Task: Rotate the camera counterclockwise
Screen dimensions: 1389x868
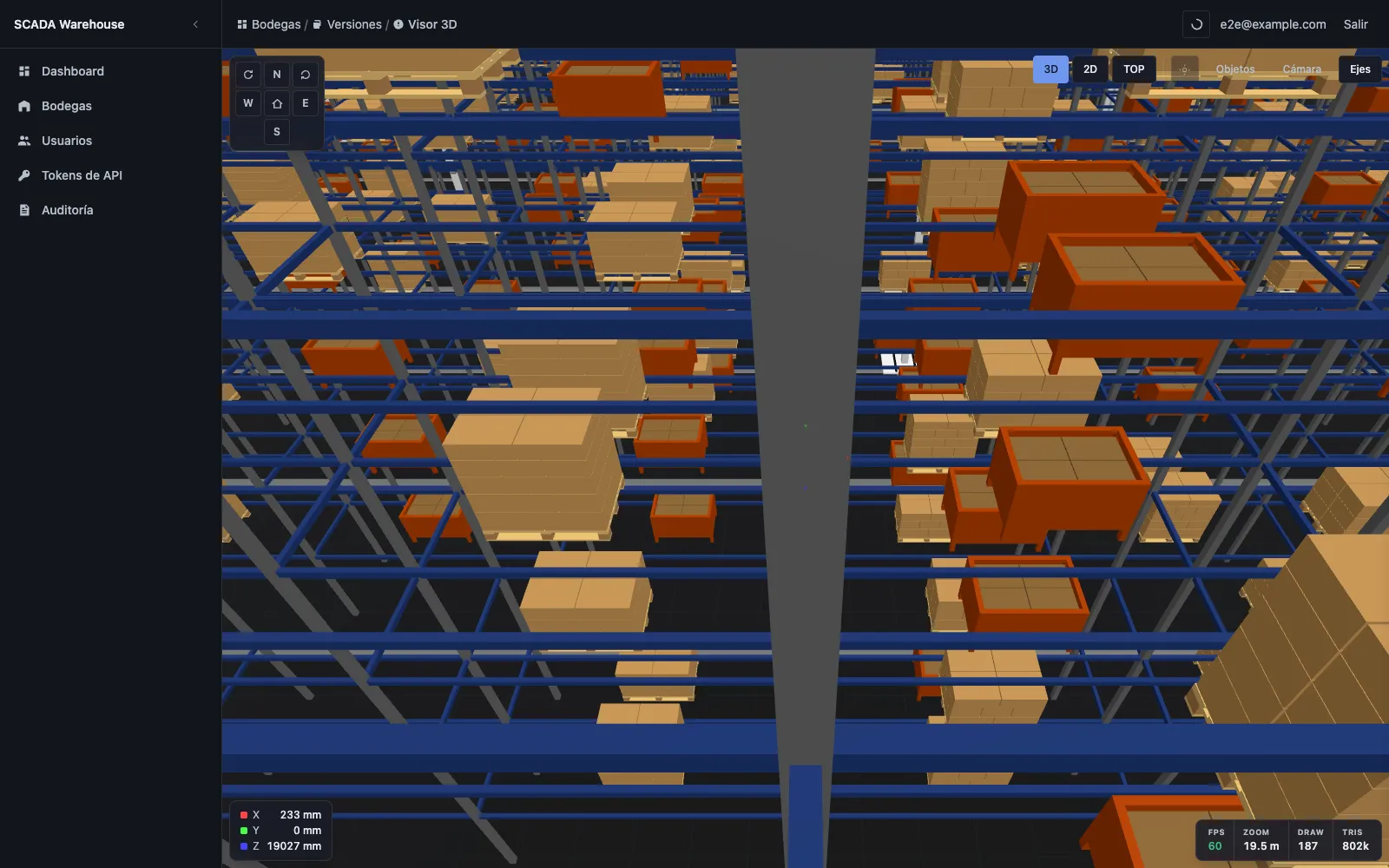Action: click(306, 75)
